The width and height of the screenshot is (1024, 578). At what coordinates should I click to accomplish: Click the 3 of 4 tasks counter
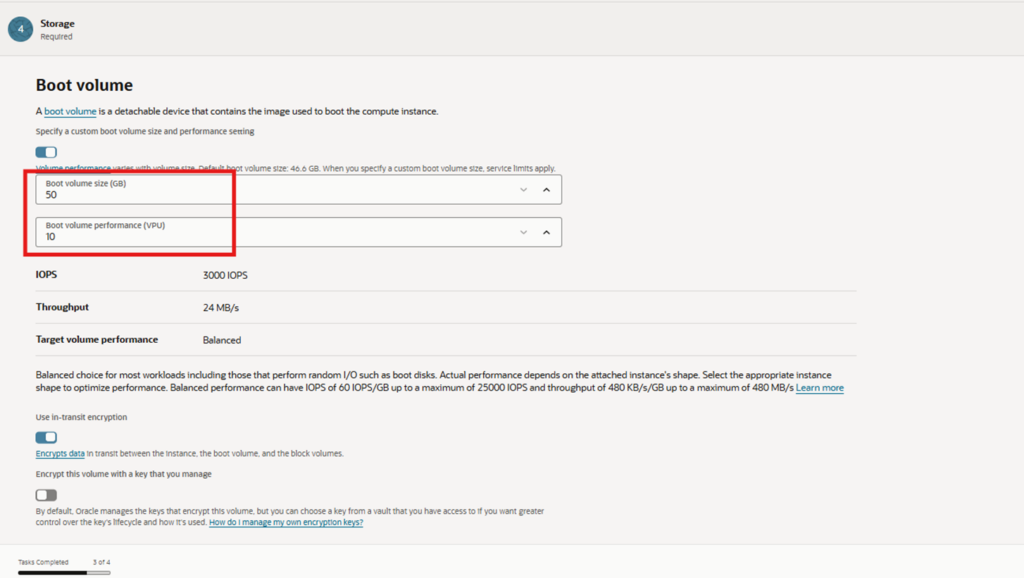tap(101, 562)
